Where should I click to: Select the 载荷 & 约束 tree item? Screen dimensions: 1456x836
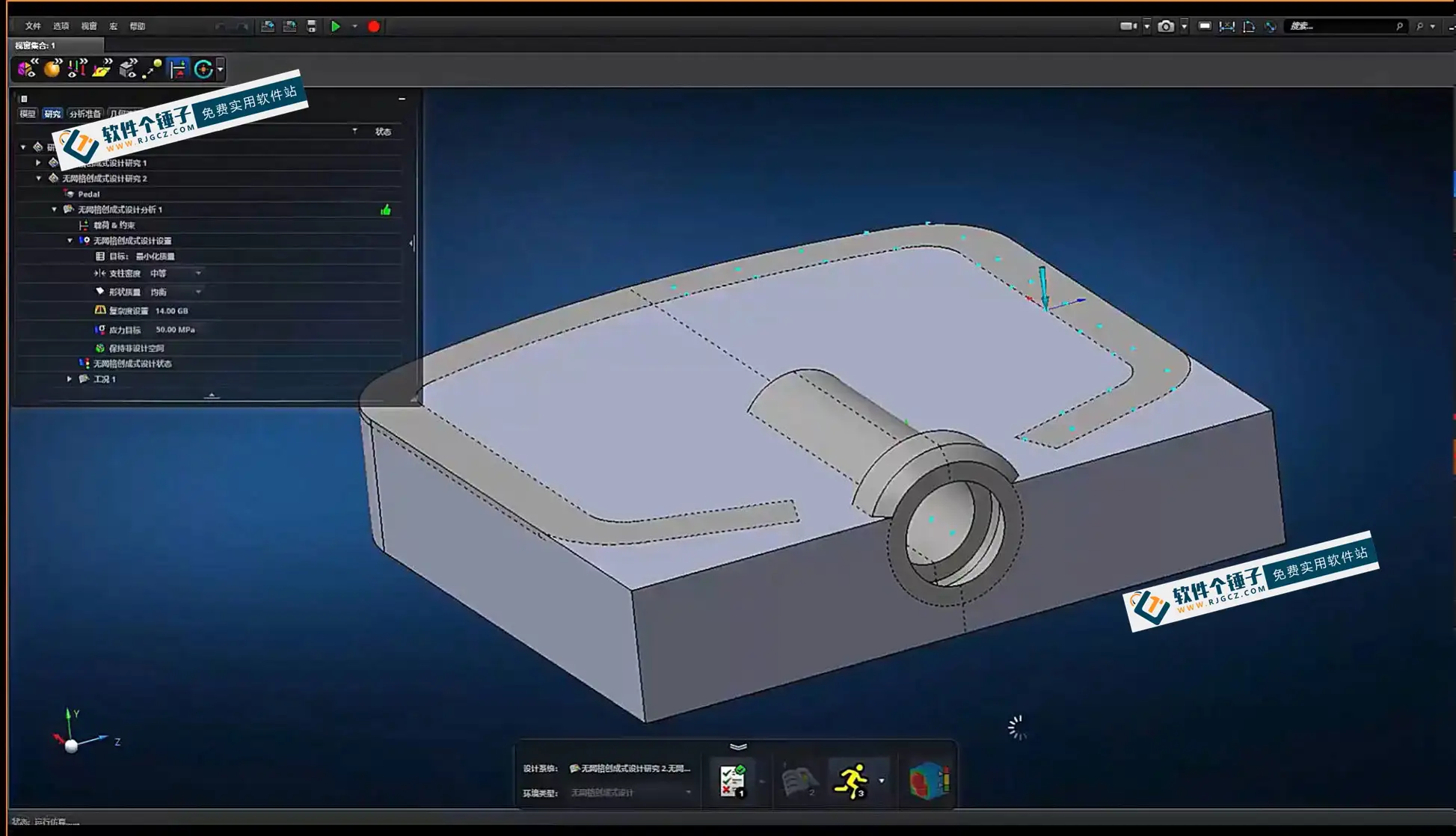[x=114, y=225]
